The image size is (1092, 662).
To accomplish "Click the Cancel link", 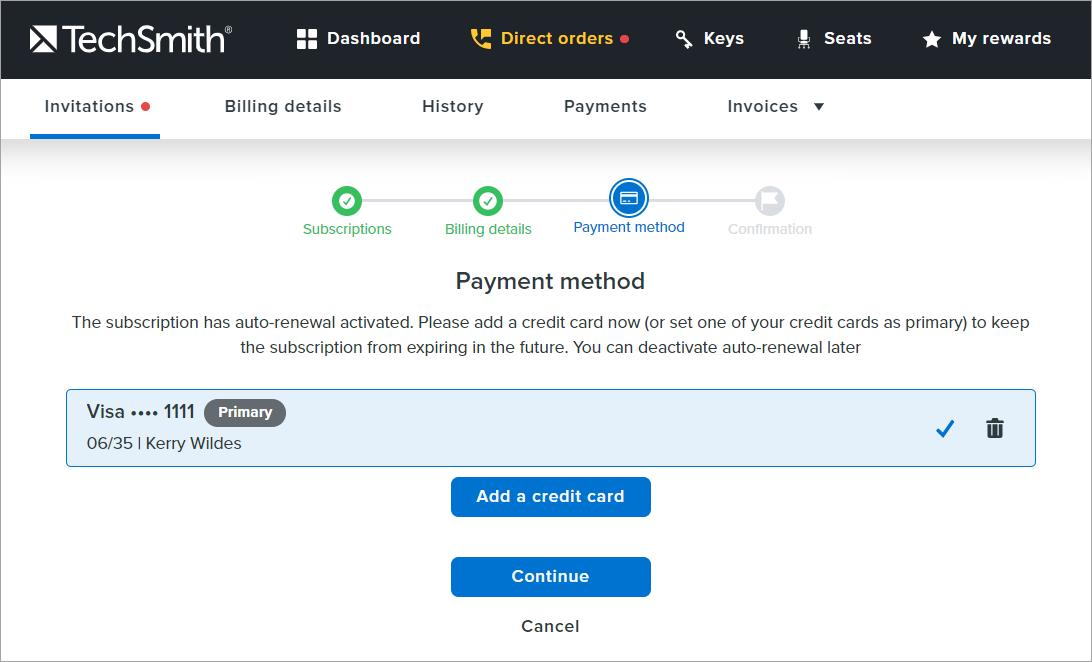I will coord(550,626).
